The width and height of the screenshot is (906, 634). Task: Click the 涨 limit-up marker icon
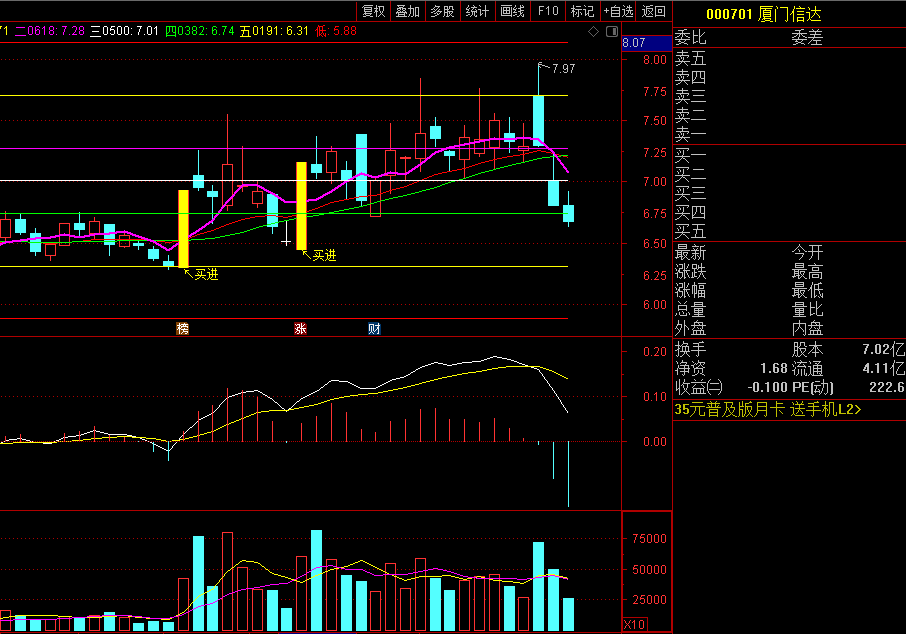pos(300,329)
